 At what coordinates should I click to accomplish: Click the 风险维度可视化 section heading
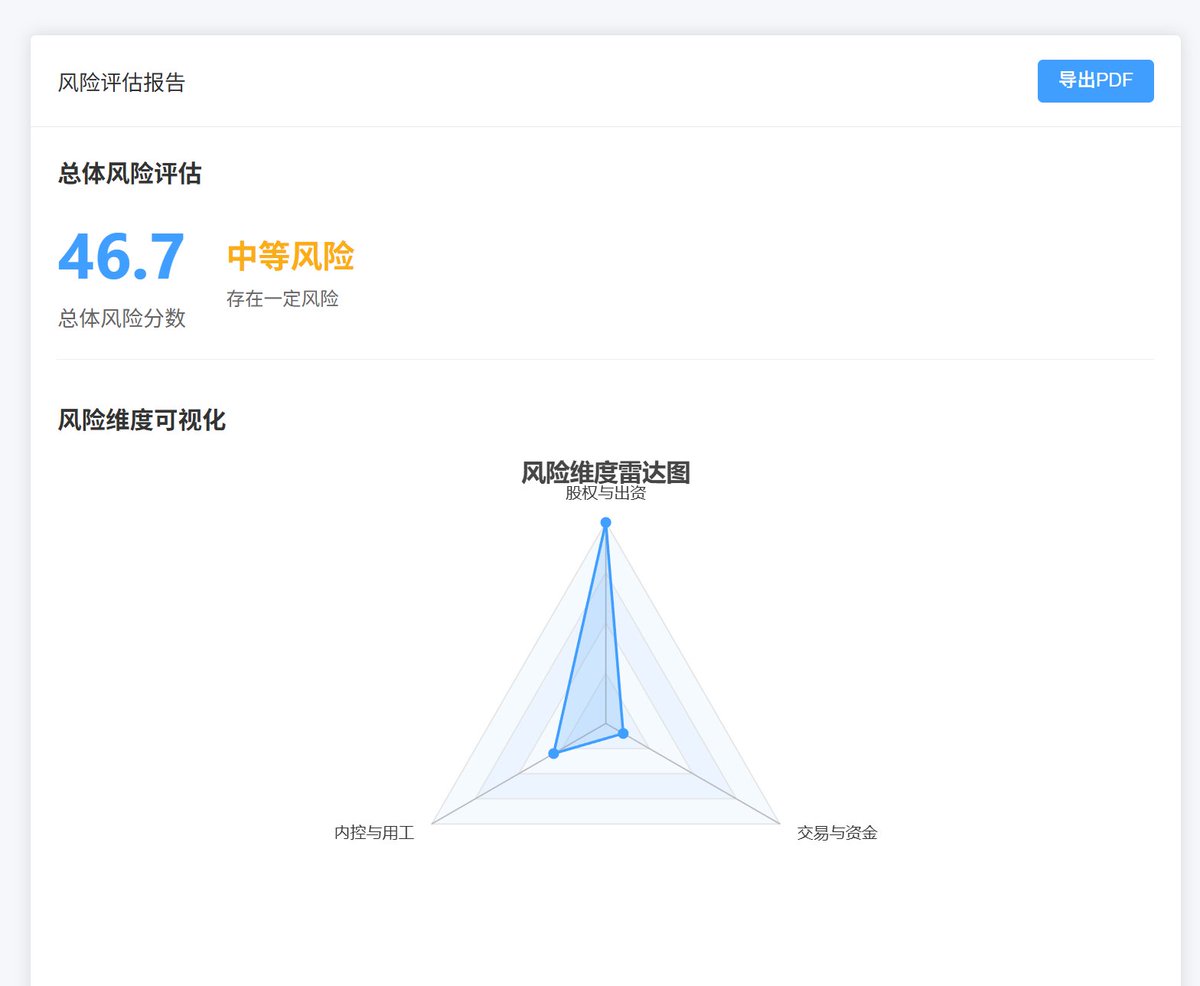142,421
